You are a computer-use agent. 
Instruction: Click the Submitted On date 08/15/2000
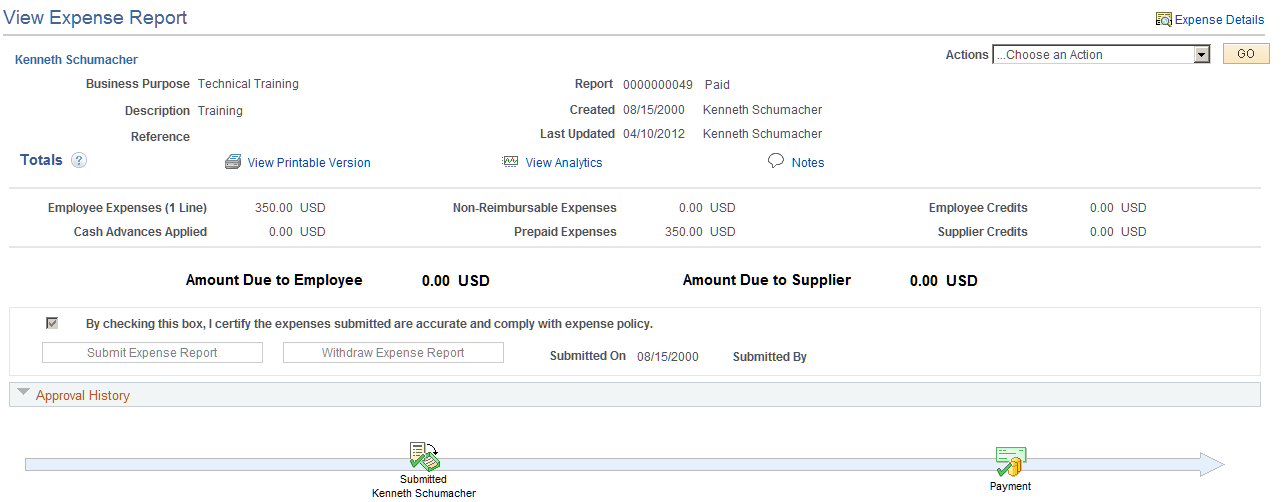(x=668, y=357)
